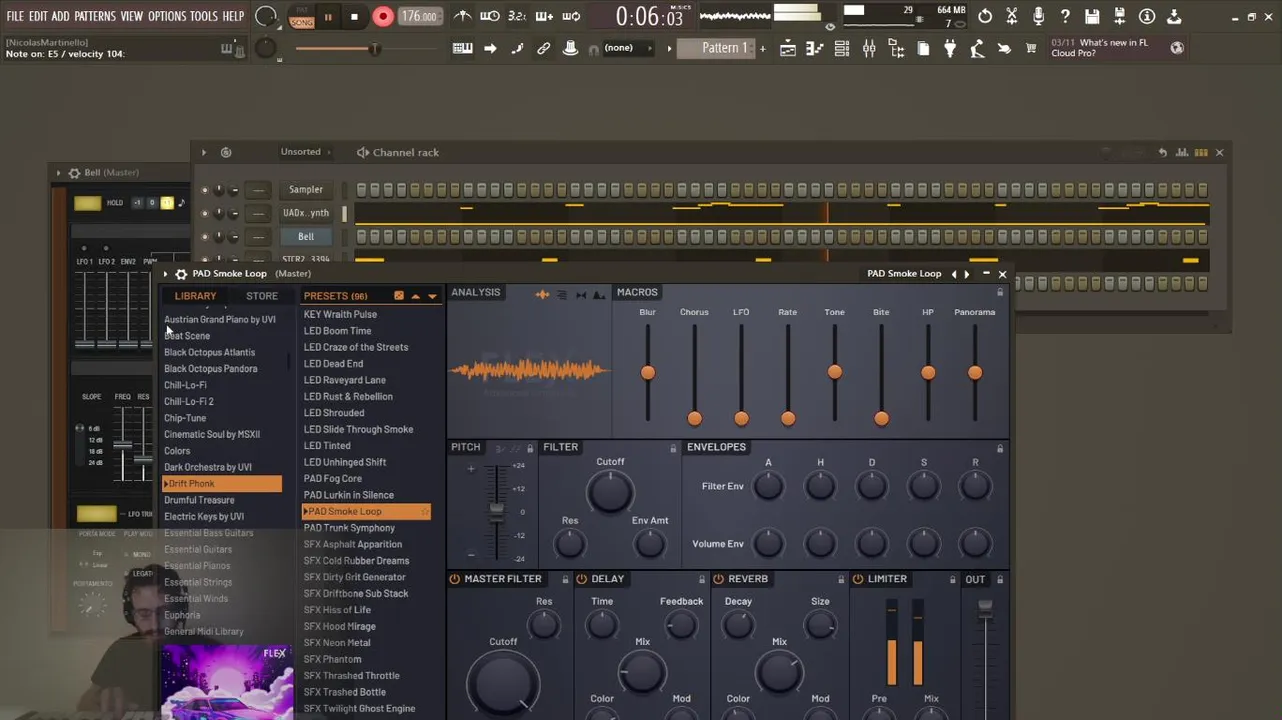
Task: Click the Tone macro slider handle
Action: (835, 372)
